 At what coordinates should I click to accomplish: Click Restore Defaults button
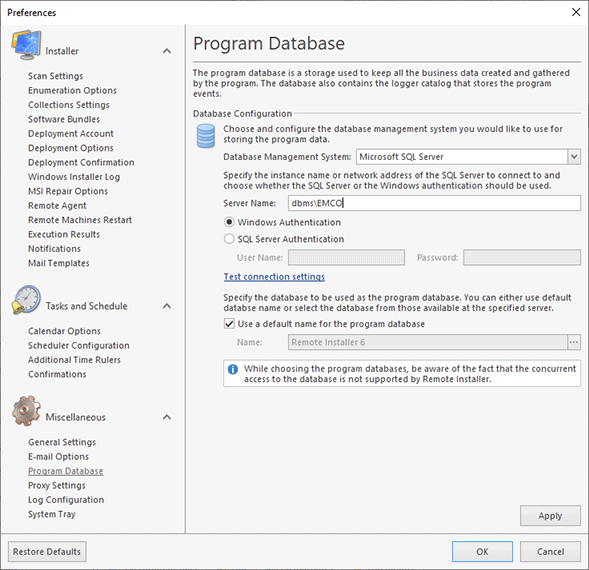[47, 552]
